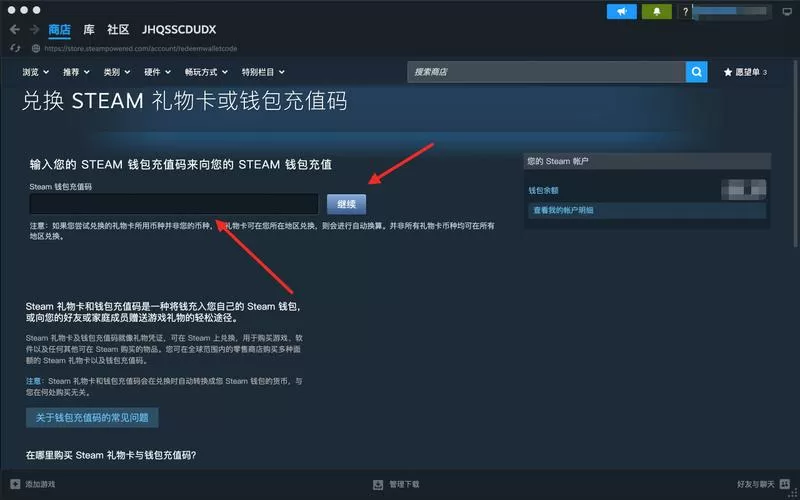Expand the 特别栏目 dropdown menu

pos(263,72)
